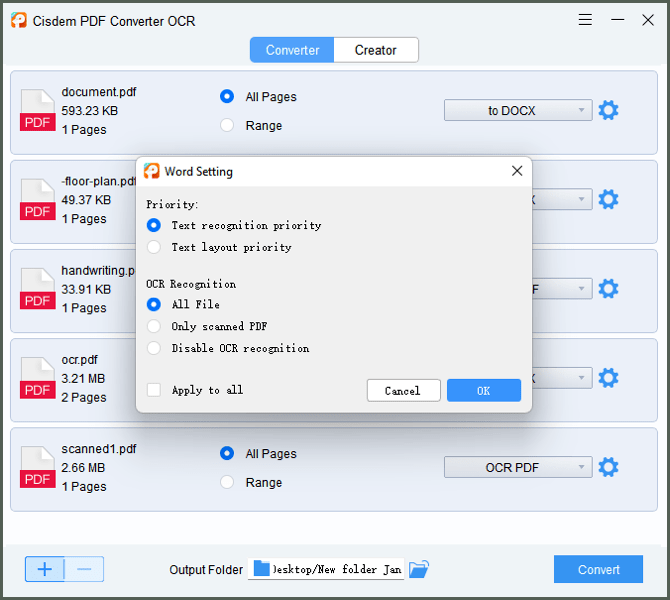670x600 pixels.
Task: Click the document.pdf PDF file icon
Action: 38,110
